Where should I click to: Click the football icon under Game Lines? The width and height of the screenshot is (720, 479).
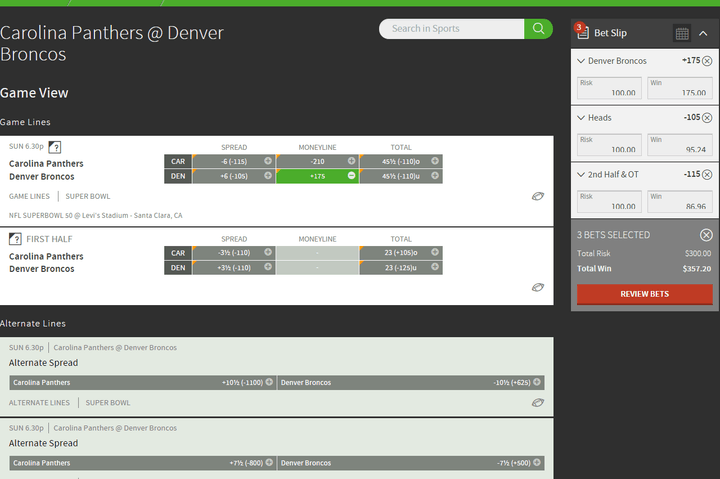(x=538, y=196)
